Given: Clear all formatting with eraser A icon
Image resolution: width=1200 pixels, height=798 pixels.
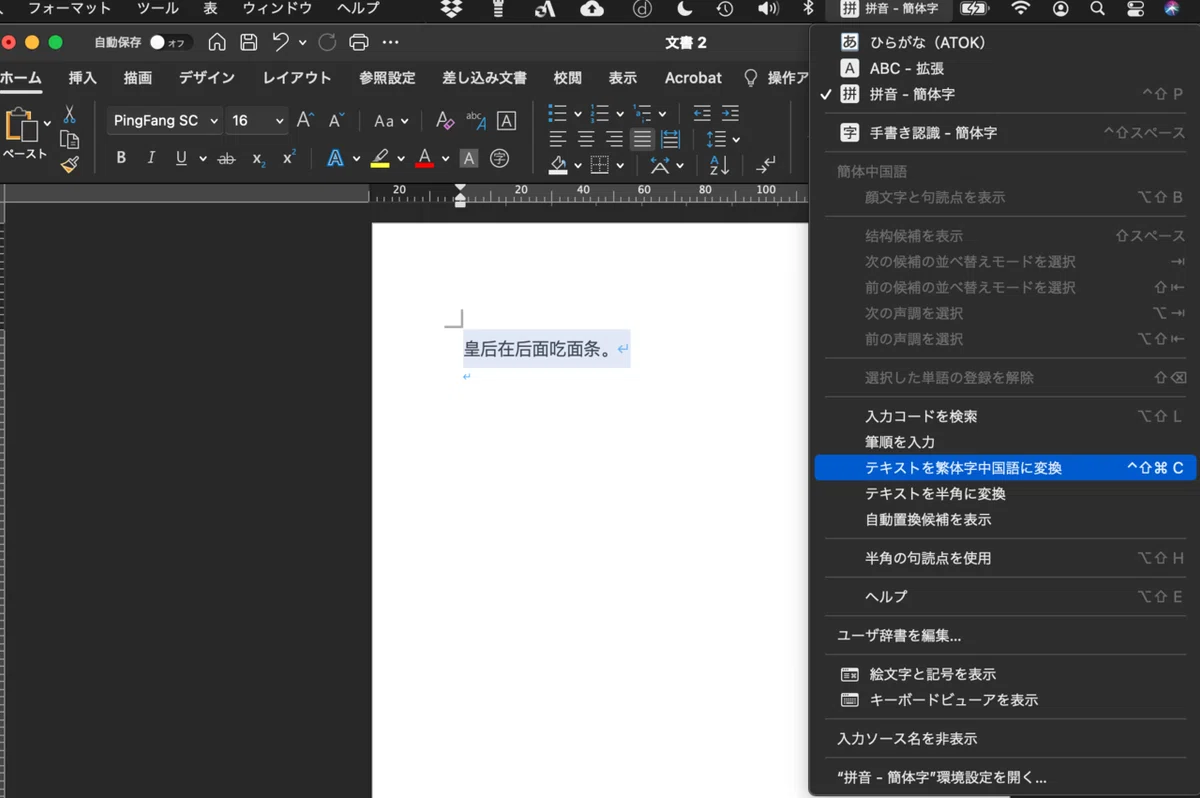Looking at the screenshot, I should 445,121.
